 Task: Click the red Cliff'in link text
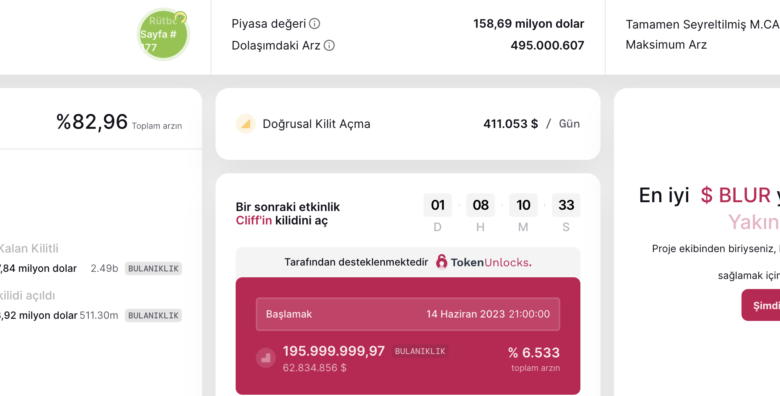tap(254, 220)
